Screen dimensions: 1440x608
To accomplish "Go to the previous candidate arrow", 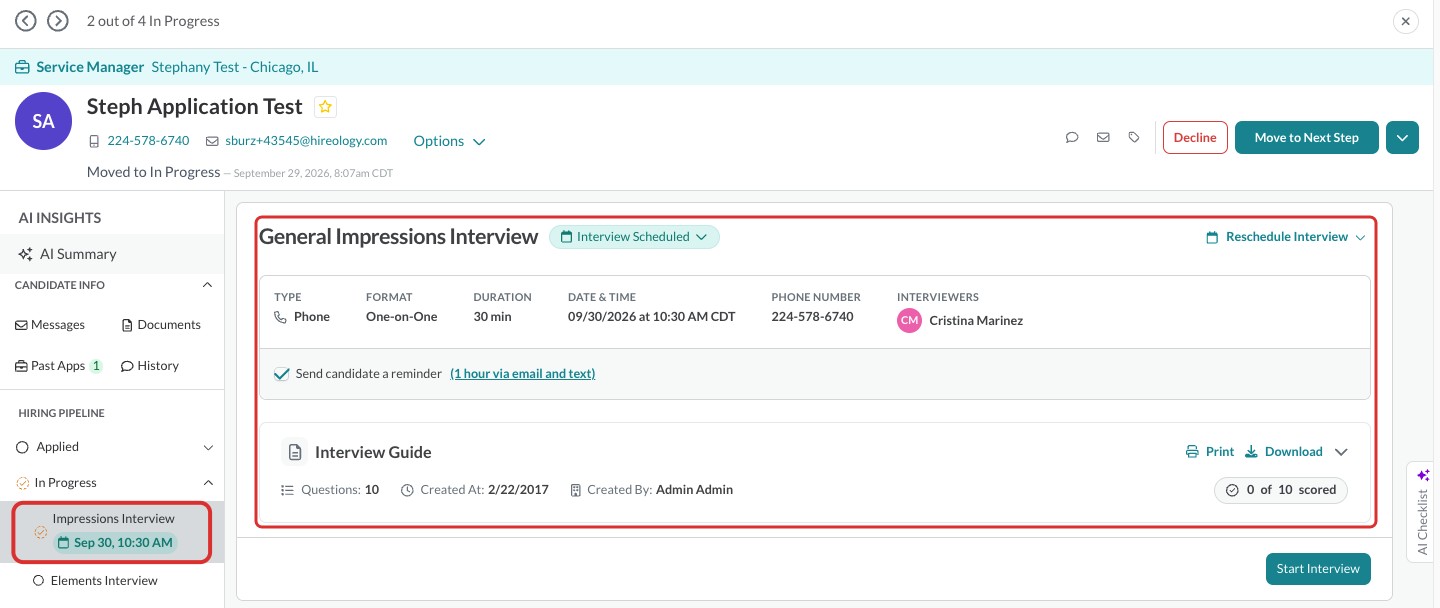I will coord(26,21).
